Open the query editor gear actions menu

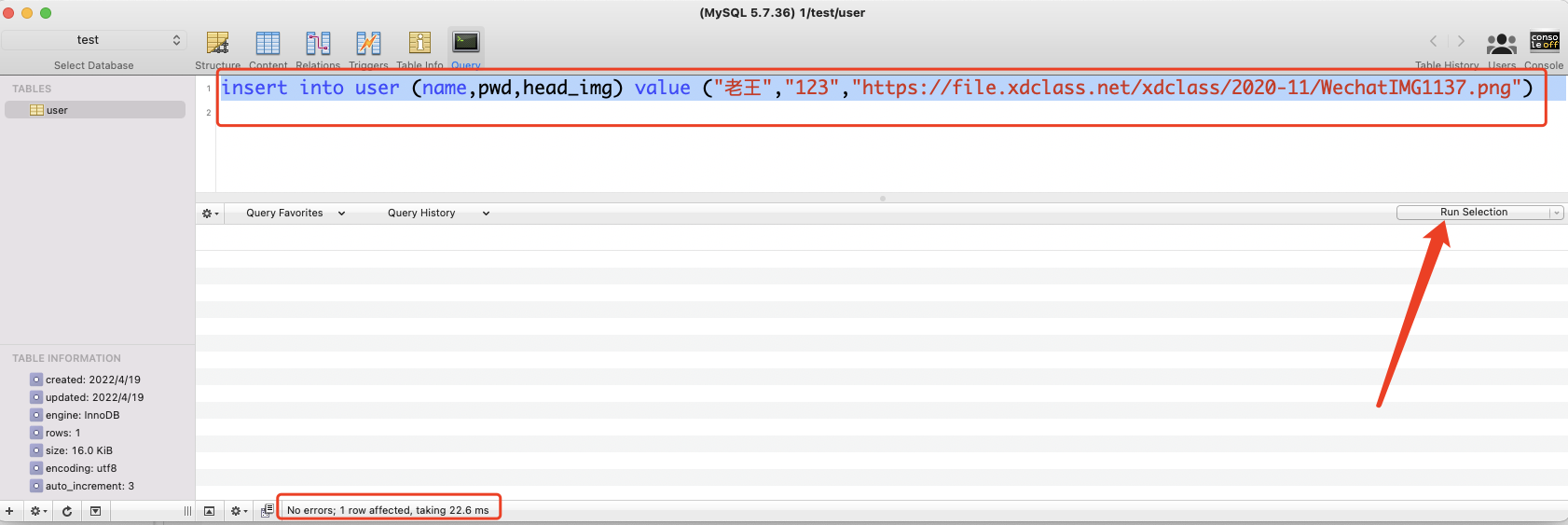click(211, 214)
